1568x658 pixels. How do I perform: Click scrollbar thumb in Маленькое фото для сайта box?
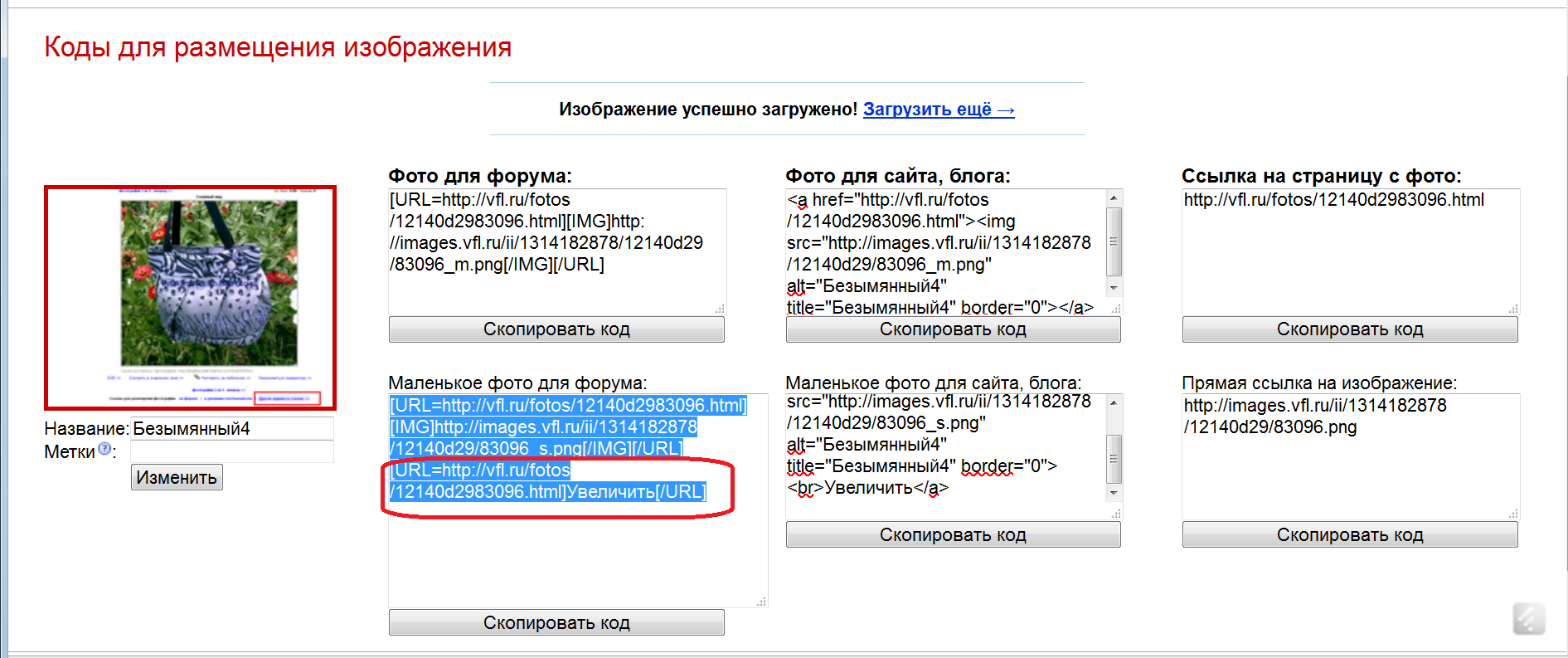coord(1114,458)
